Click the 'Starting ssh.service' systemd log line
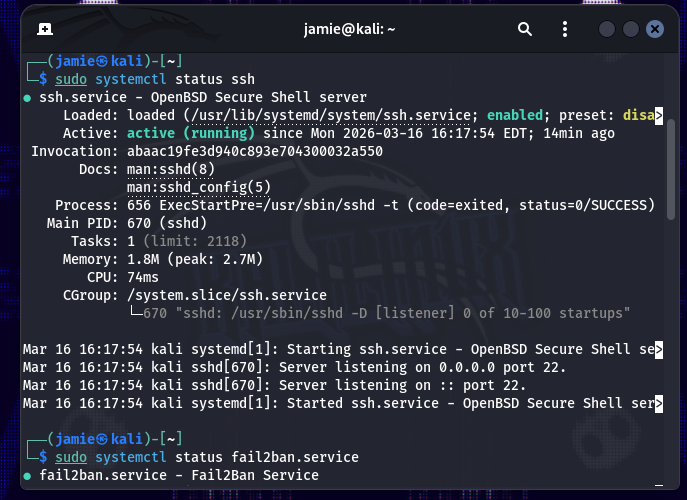The image size is (687, 500). pos(343,349)
